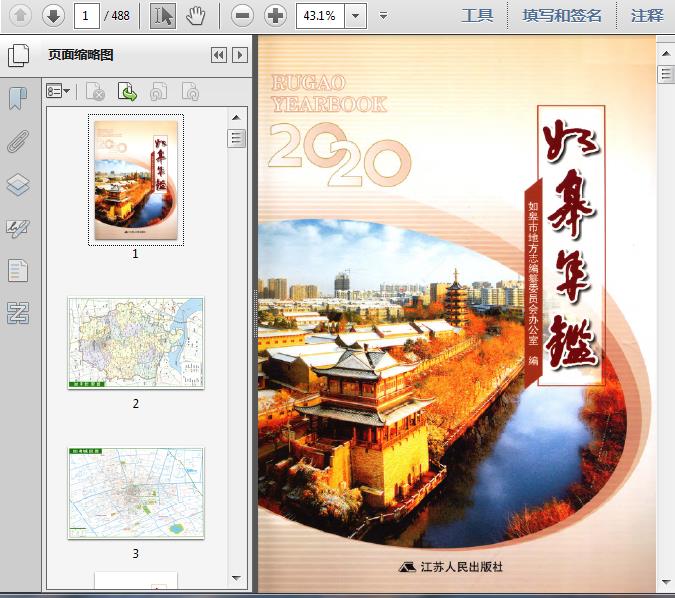Zoom out with the minus button
675x598 pixels.
point(242,16)
